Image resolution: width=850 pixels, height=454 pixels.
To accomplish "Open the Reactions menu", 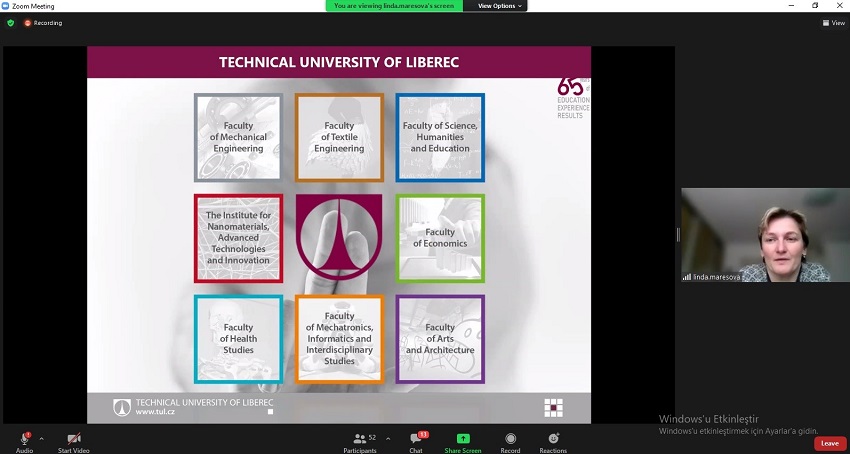I will point(553,439).
